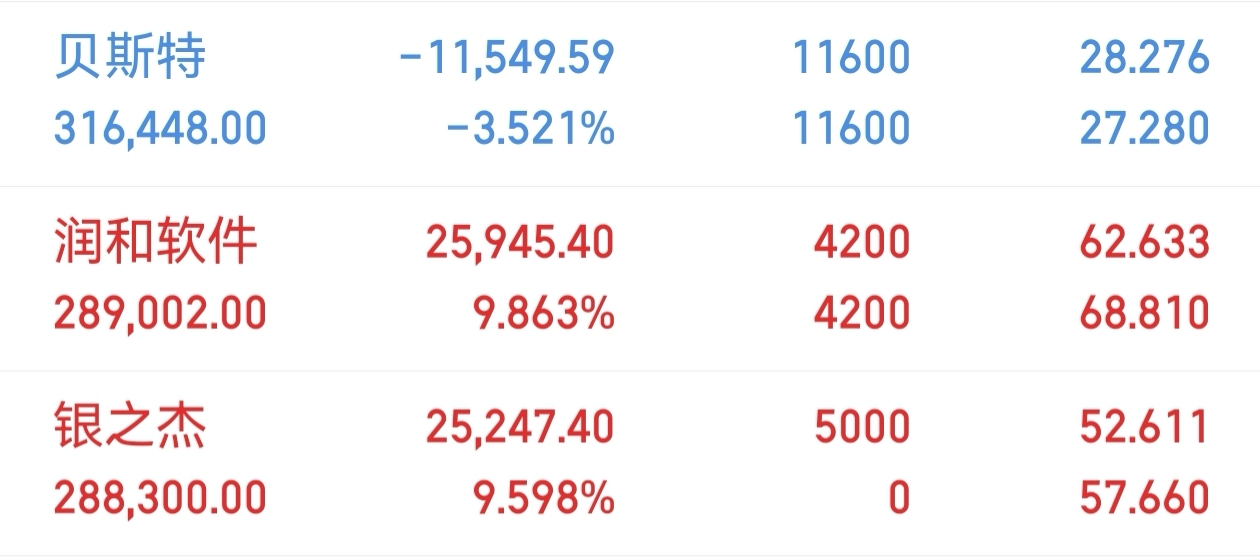Select 银之杰 current price 57.660
The width and height of the screenshot is (1260, 560).
click(1144, 497)
